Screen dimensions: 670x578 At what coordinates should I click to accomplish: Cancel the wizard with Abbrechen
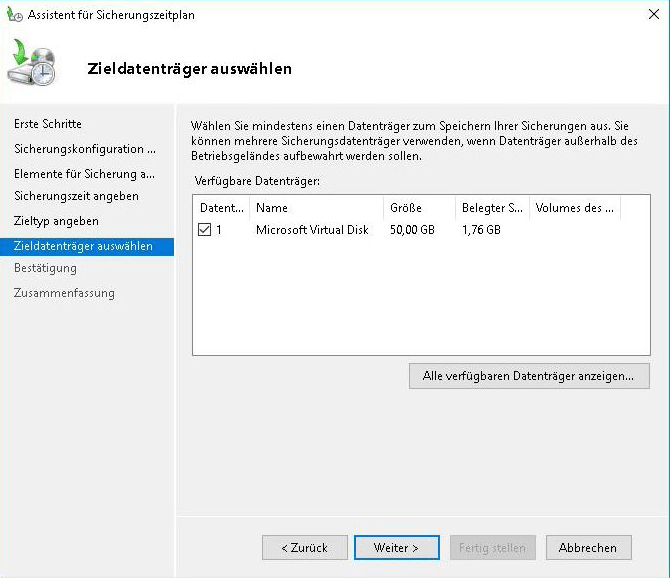[x=588, y=547]
